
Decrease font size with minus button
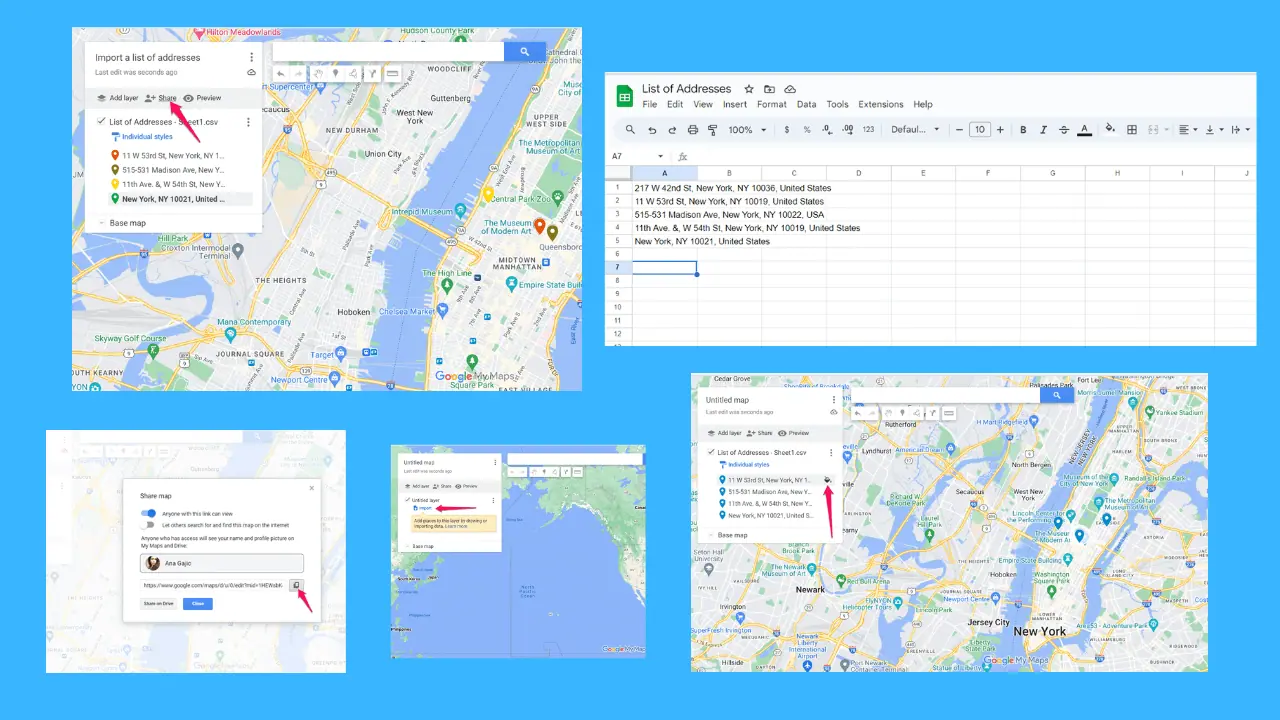coord(959,130)
